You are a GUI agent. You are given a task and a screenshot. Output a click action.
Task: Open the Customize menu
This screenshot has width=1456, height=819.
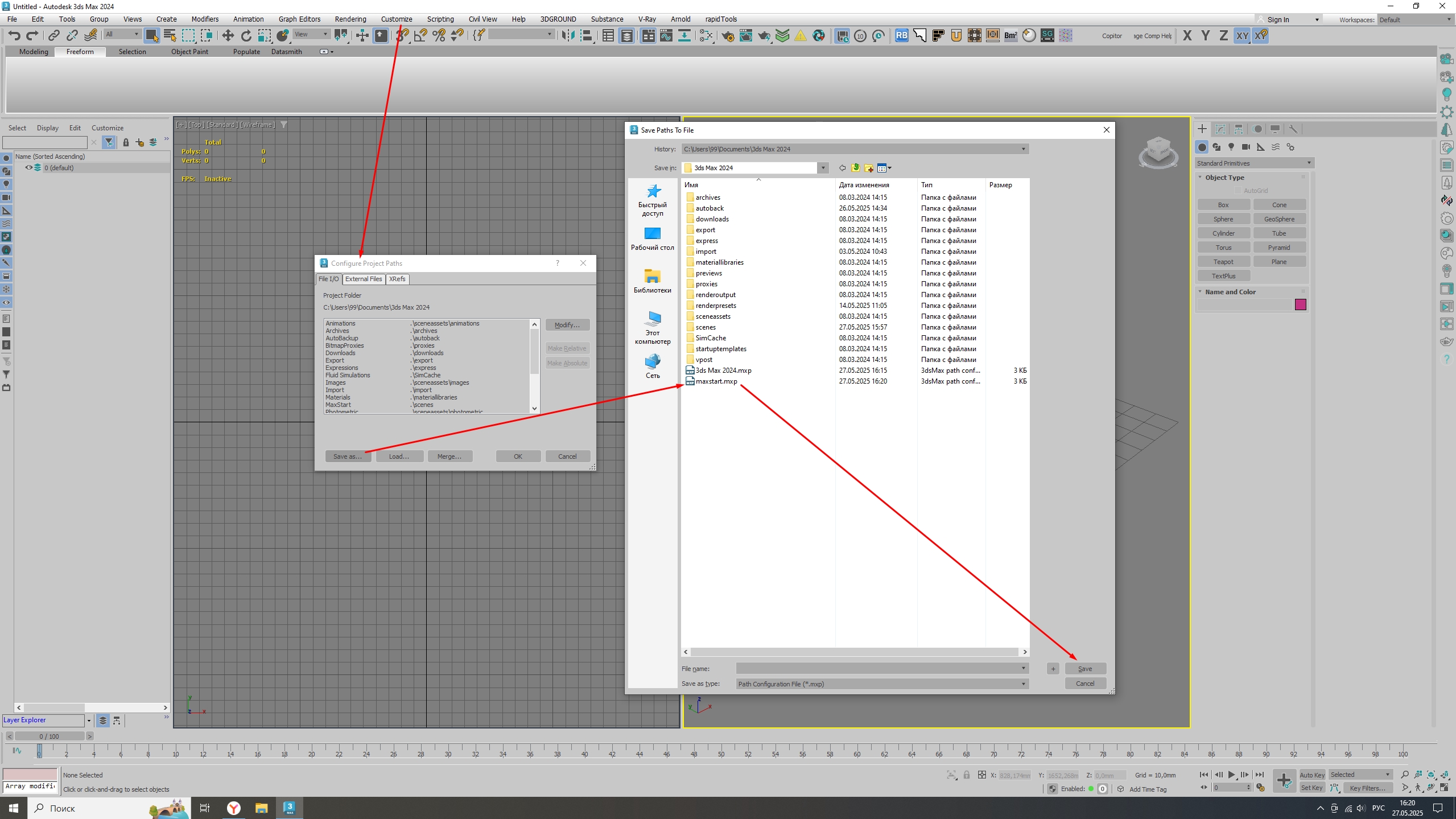pyautogui.click(x=396, y=19)
